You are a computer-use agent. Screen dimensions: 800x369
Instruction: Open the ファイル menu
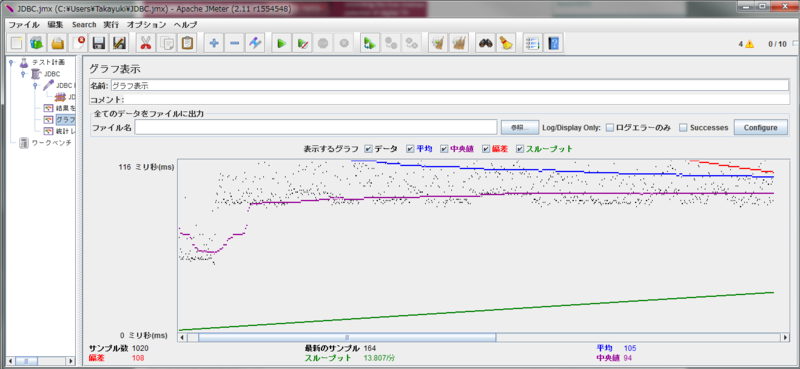pos(23,24)
